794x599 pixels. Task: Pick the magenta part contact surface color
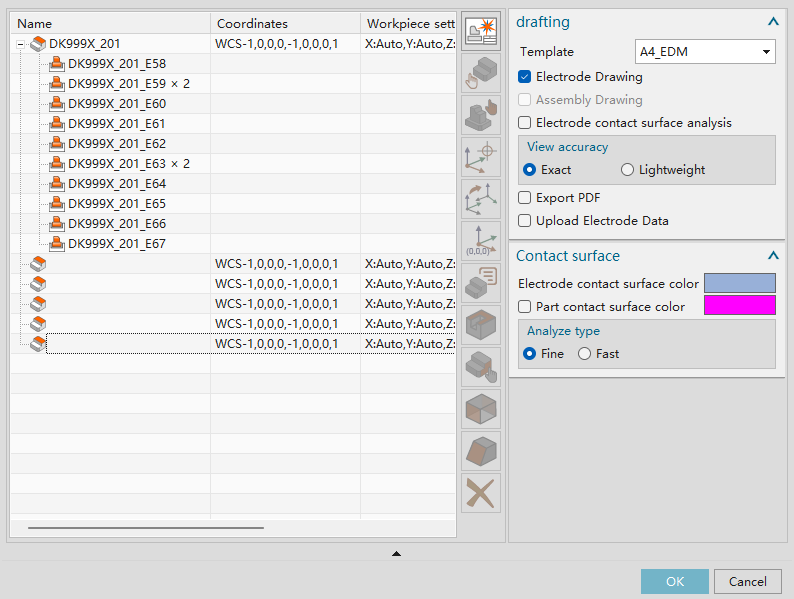coord(739,306)
